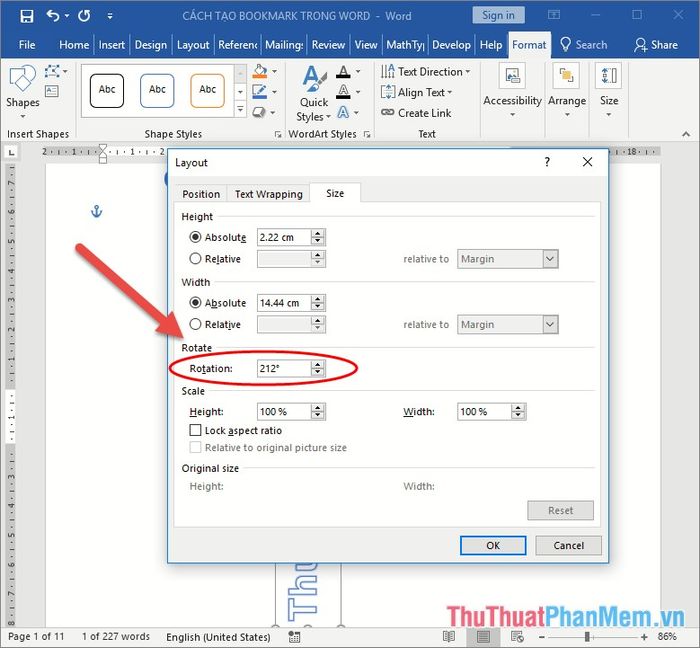Open Shape Styles dialog launcher
The height and width of the screenshot is (648, 700).
click(x=278, y=134)
